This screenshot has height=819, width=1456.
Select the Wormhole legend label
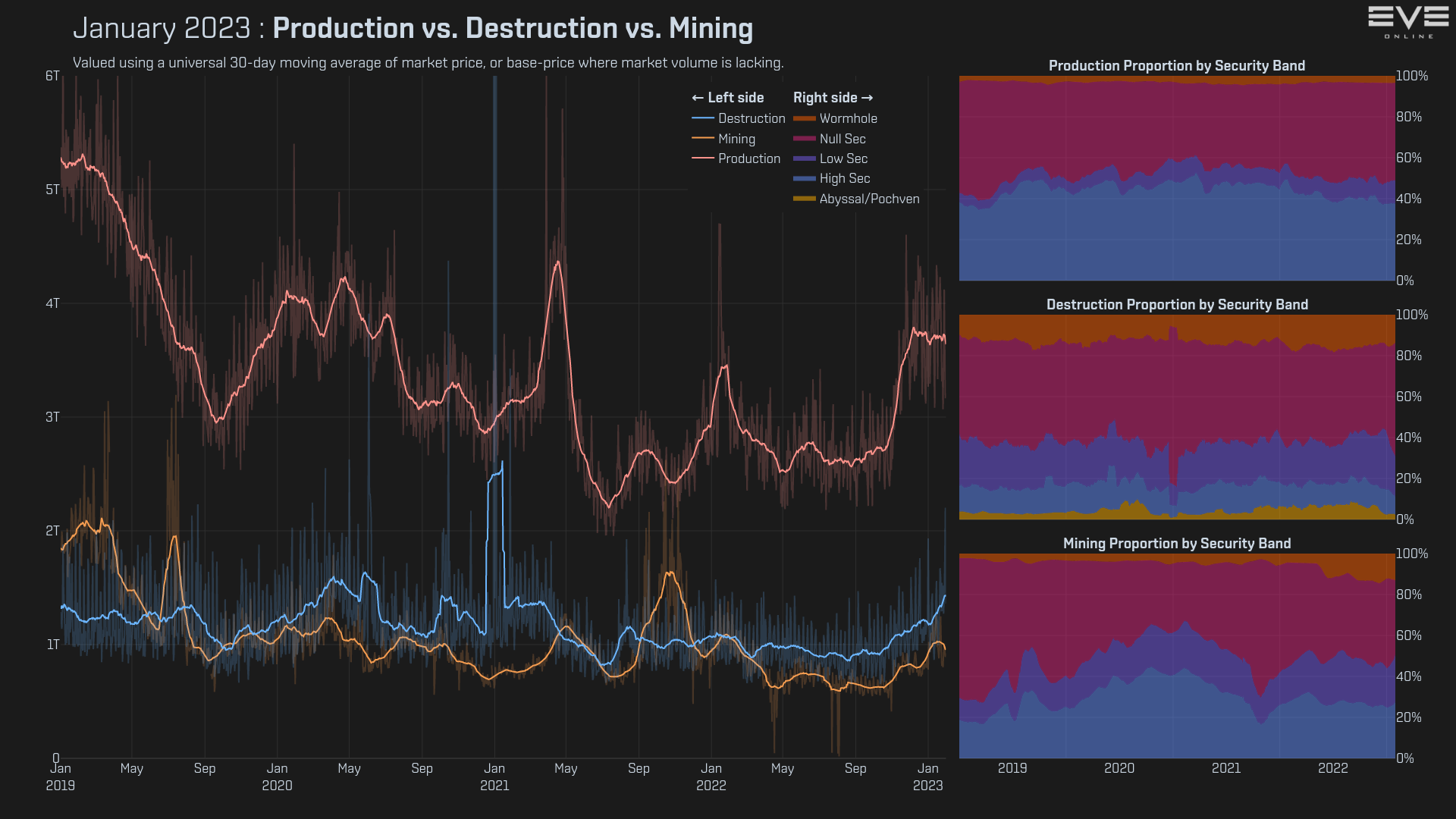[848, 118]
